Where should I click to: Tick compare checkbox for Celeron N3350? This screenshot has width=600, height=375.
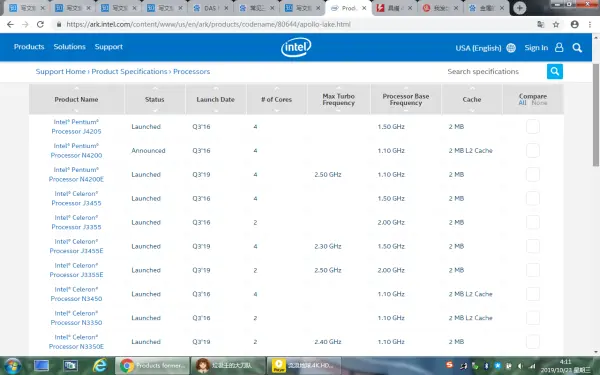[533, 318]
